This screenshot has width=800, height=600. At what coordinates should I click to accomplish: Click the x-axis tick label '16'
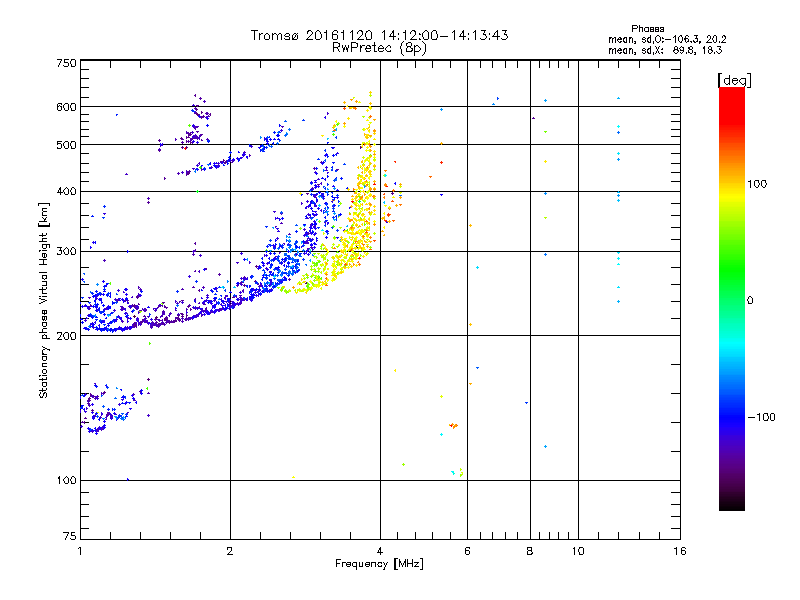point(680,551)
